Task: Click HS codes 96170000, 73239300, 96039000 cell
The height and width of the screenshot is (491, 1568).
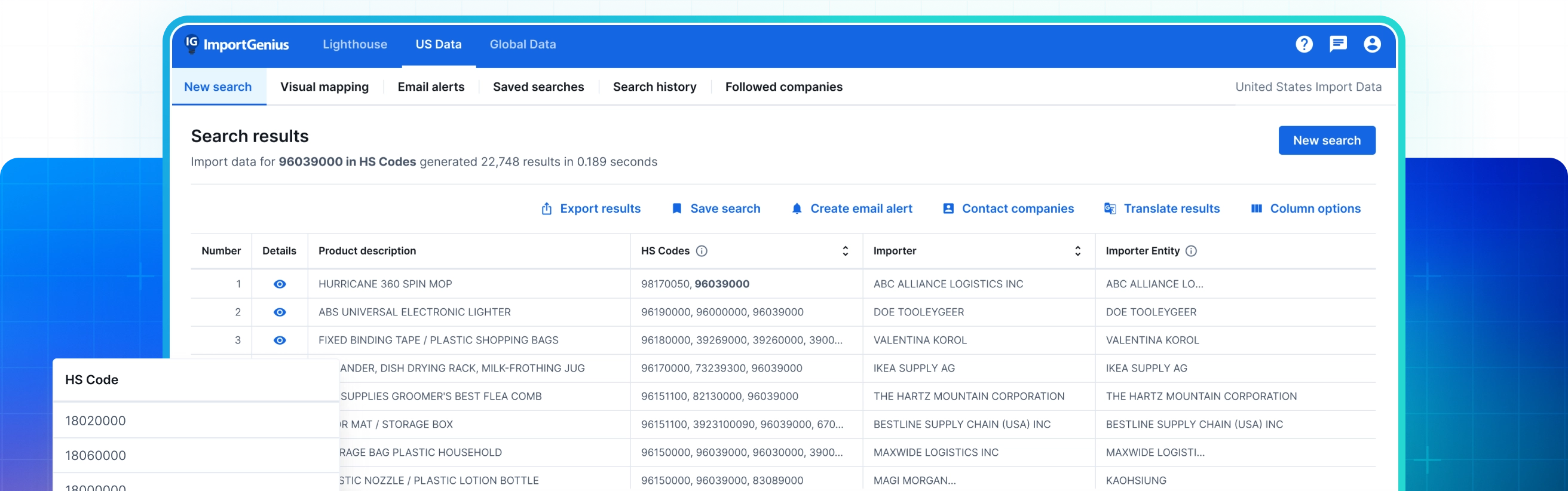Action: pos(721,368)
